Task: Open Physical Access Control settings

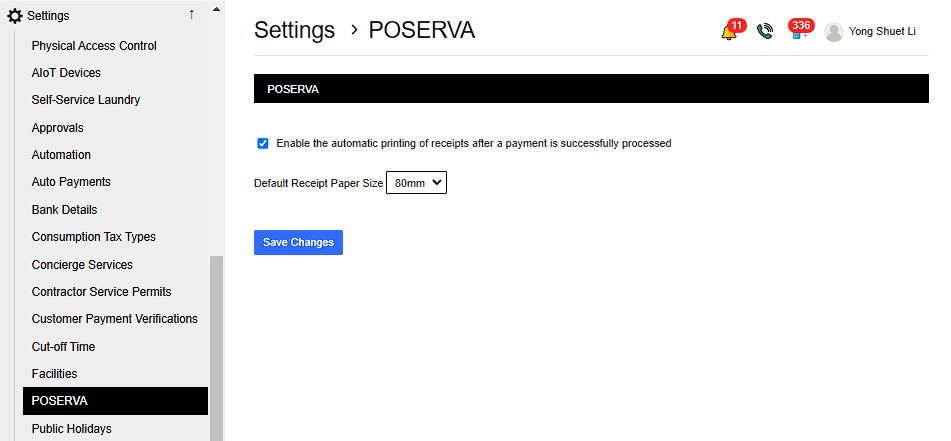Action: (x=94, y=46)
